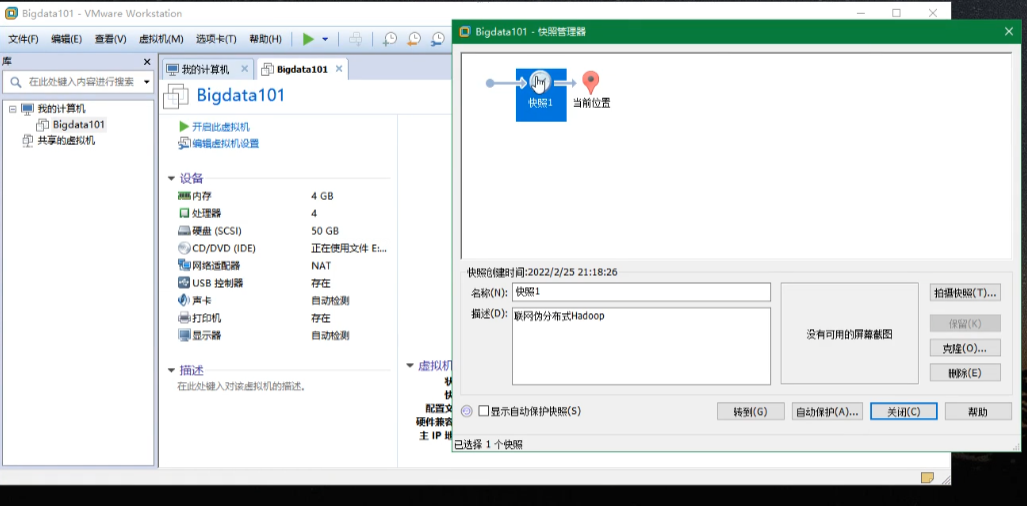Click the 自动保护(A)... button
1027x506 pixels.
coord(827,411)
